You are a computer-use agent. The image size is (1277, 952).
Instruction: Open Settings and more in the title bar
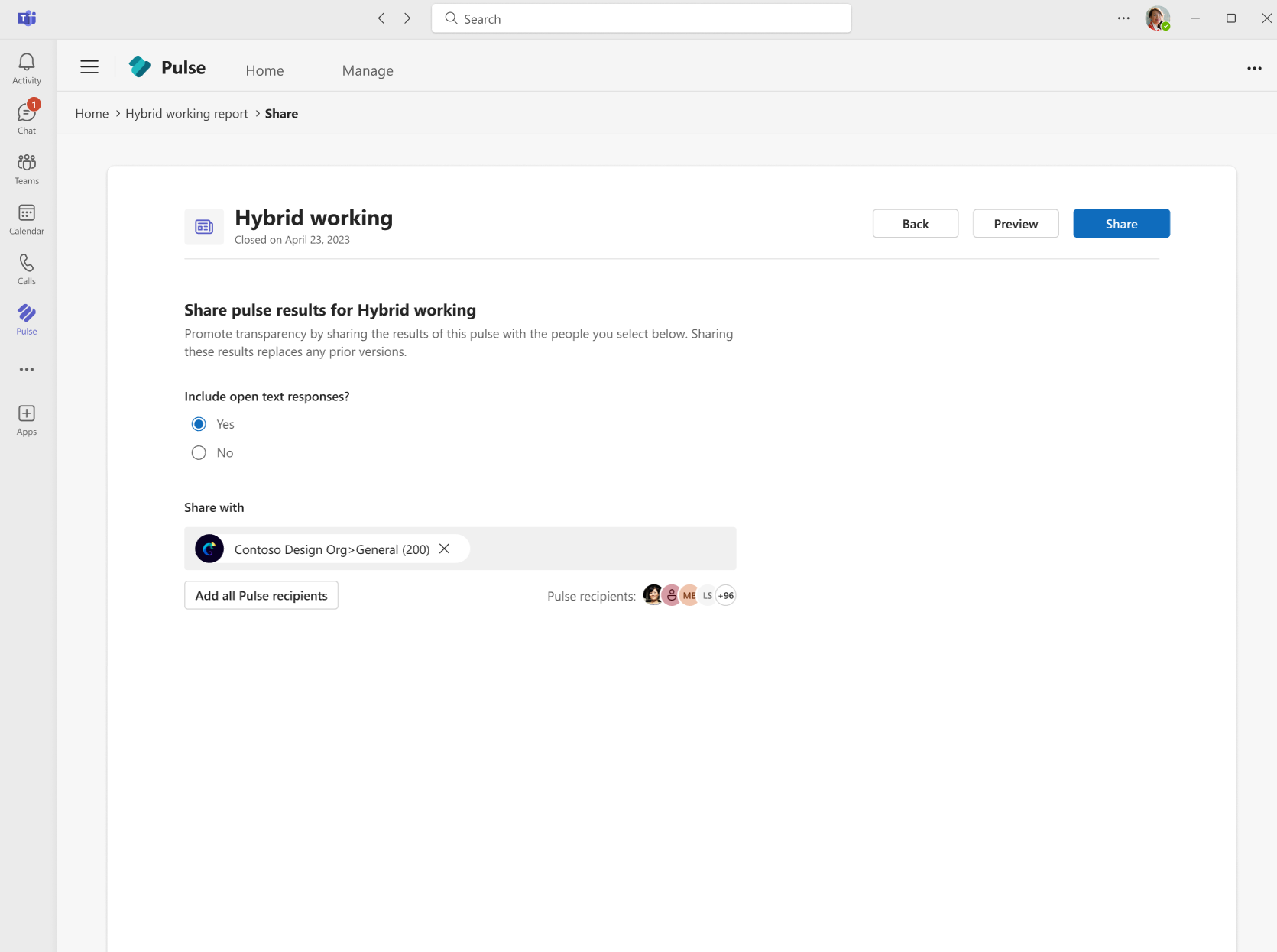[1123, 18]
